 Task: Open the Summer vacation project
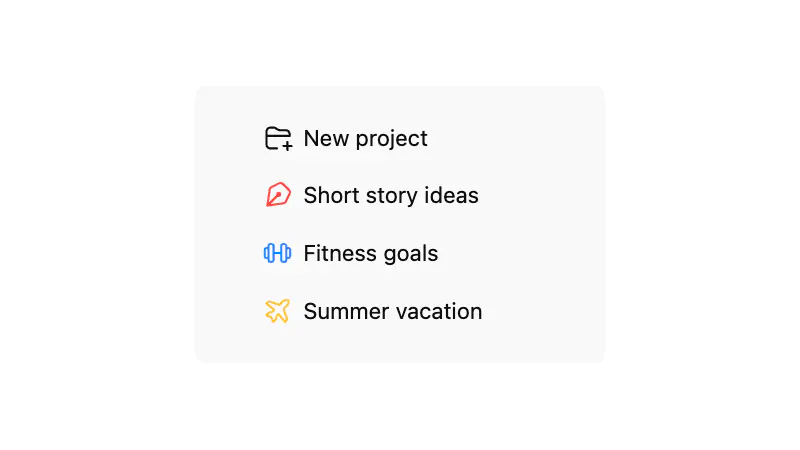pyautogui.click(x=392, y=311)
